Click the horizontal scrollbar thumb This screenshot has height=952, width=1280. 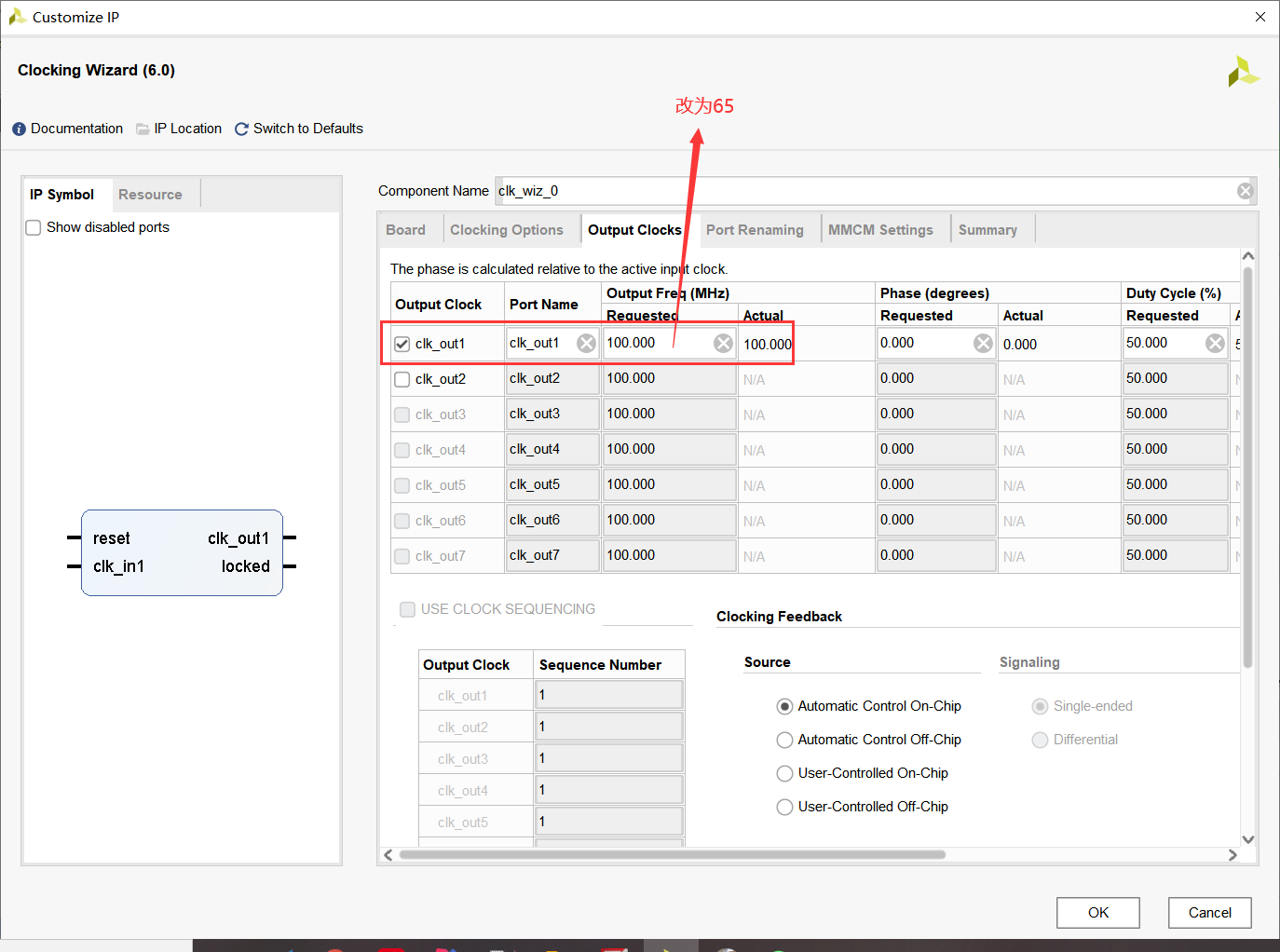tap(672, 854)
